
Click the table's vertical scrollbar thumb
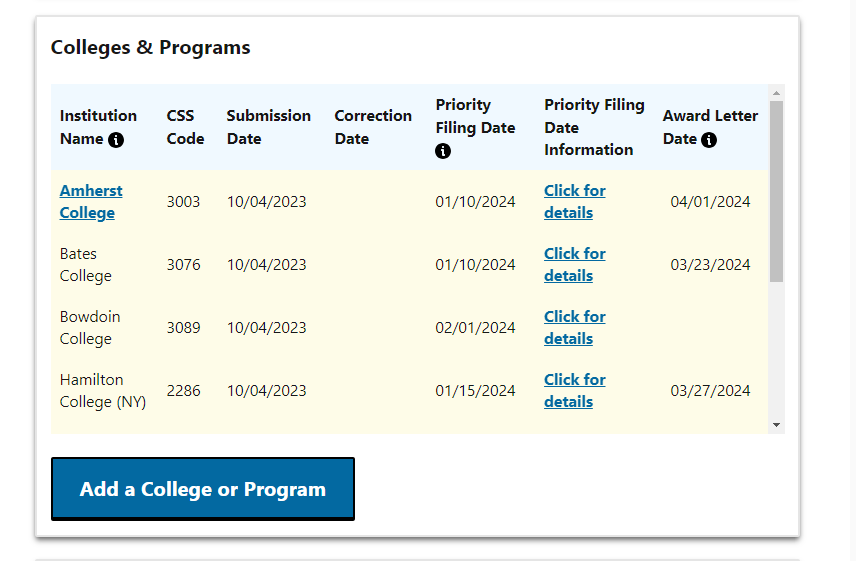pos(776,190)
